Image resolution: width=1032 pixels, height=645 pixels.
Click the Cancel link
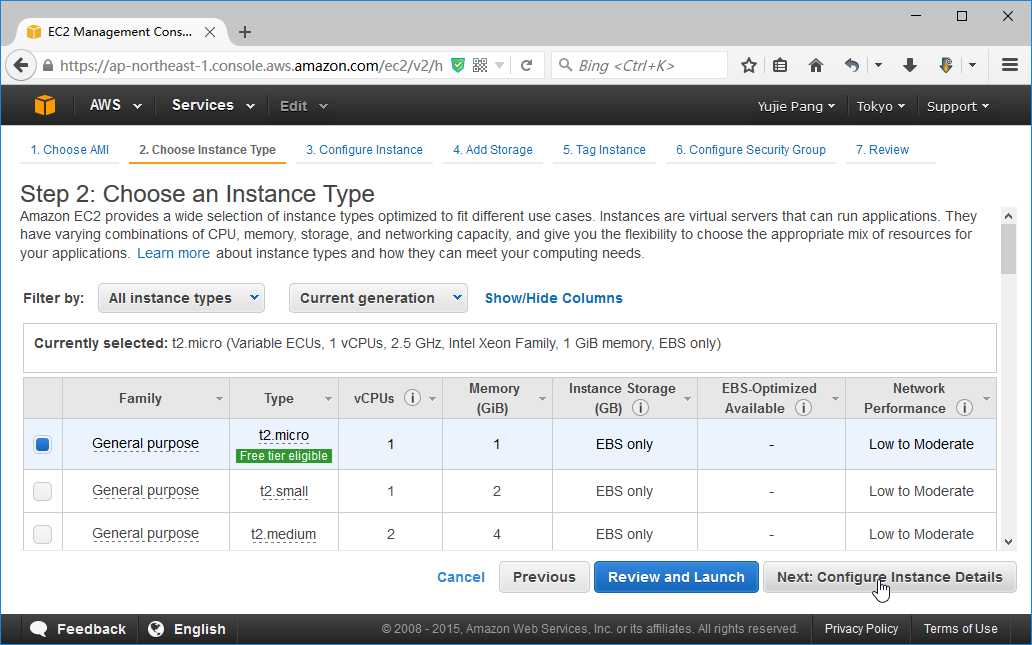coord(461,577)
